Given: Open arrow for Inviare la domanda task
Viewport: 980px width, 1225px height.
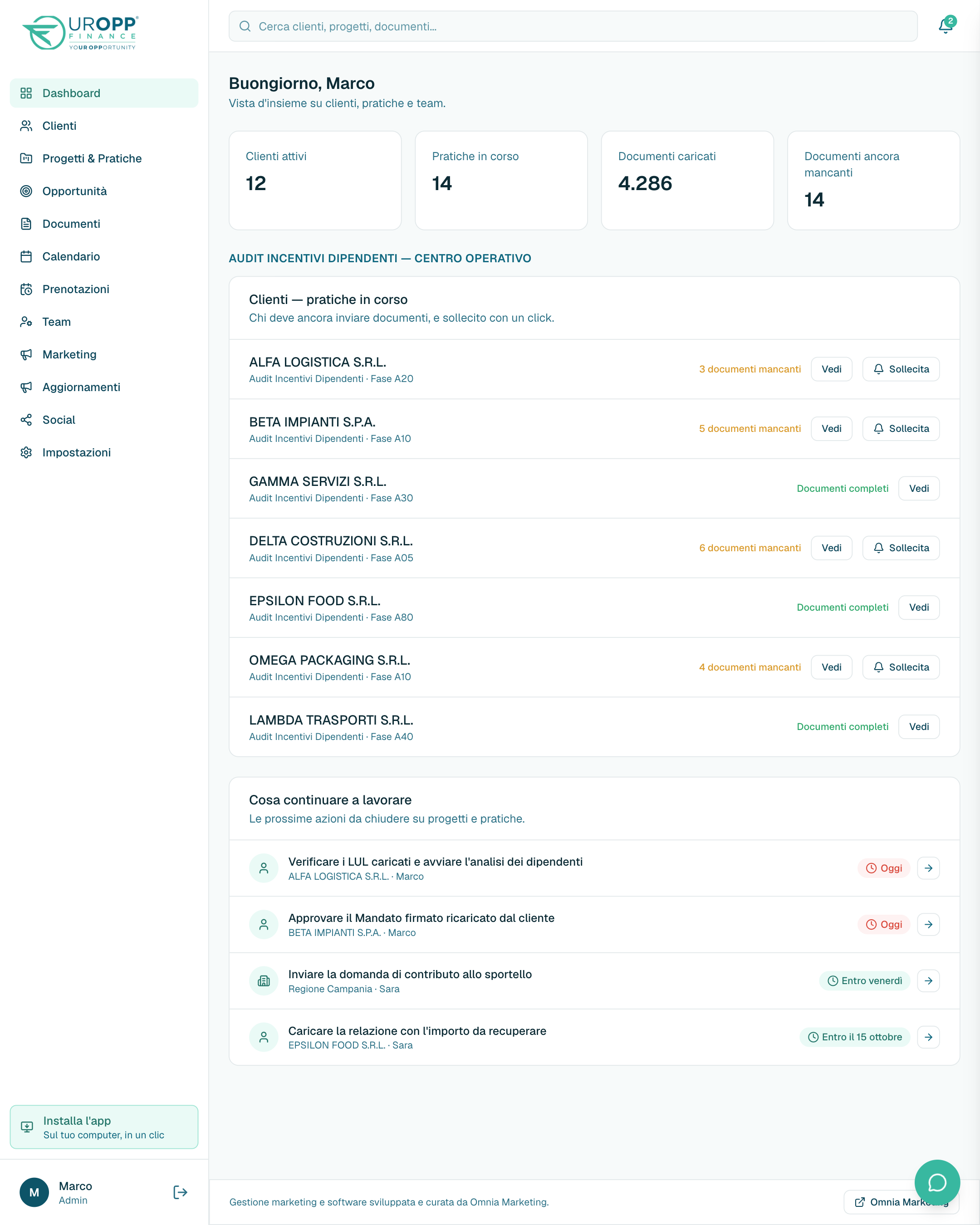Looking at the screenshot, I should tap(928, 981).
